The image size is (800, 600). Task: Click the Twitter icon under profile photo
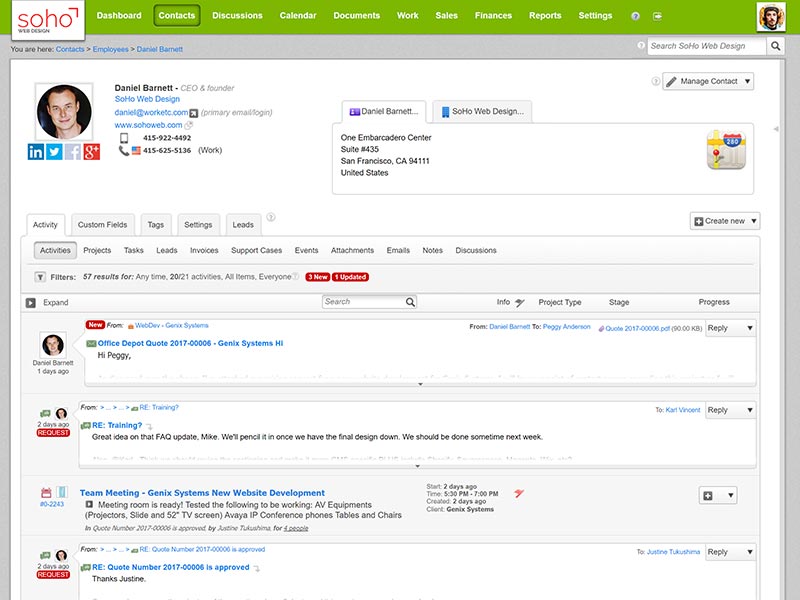click(54, 152)
